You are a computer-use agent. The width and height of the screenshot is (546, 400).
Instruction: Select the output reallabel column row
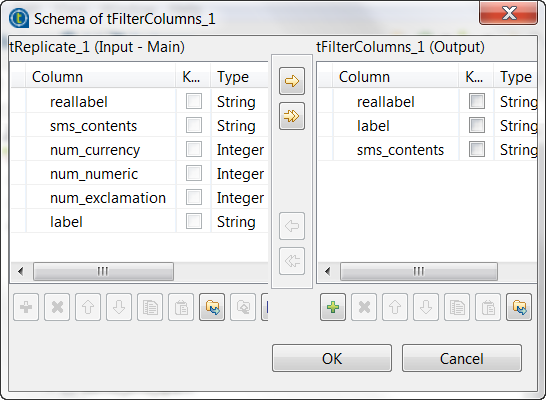click(x=428, y=102)
